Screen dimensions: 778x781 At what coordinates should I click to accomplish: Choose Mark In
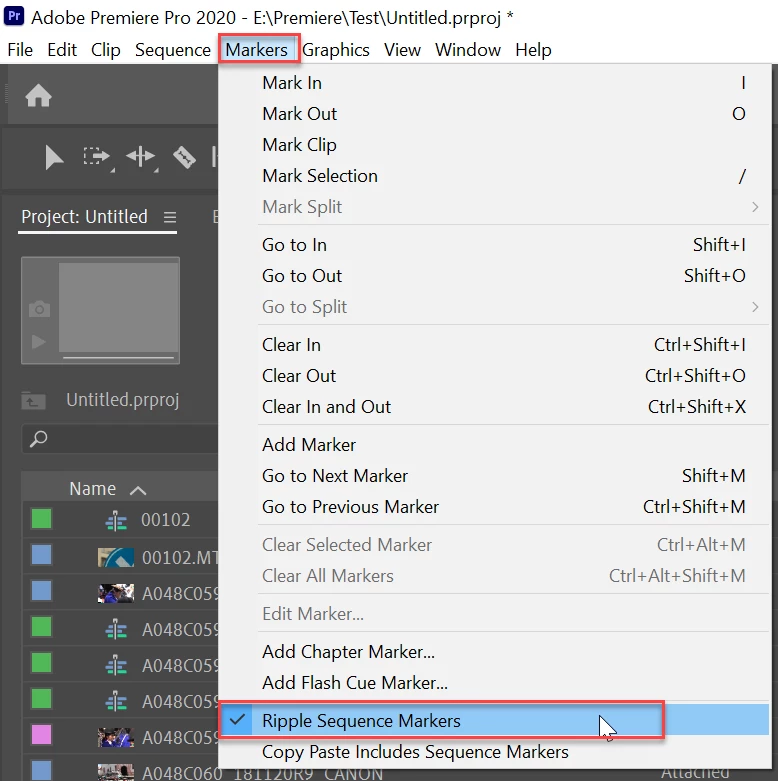click(x=495, y=83)
